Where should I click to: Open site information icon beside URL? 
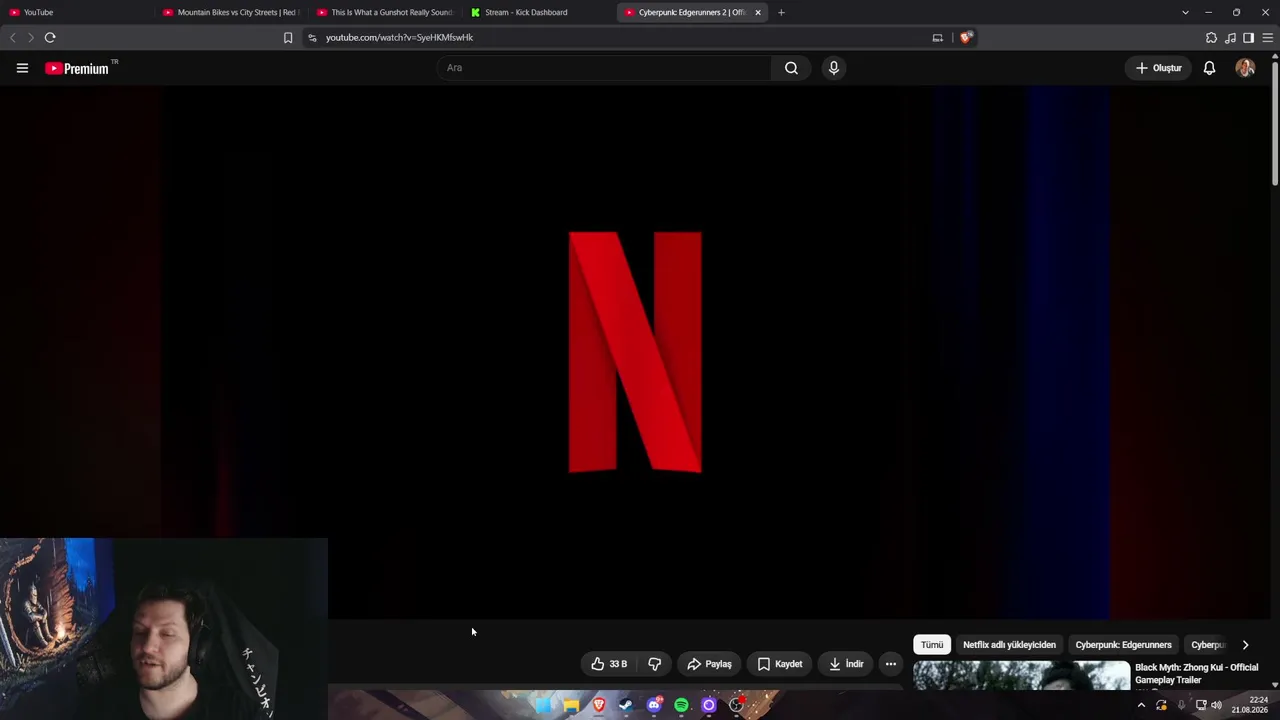pyautogui.click(x=312, y=38)
